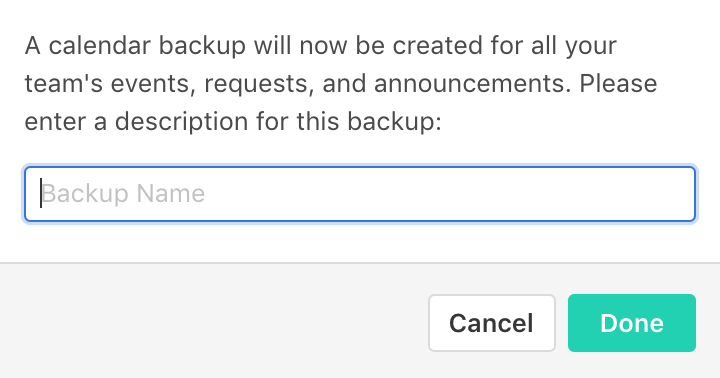Select Cancel to abort backup creation

point(492,323)
